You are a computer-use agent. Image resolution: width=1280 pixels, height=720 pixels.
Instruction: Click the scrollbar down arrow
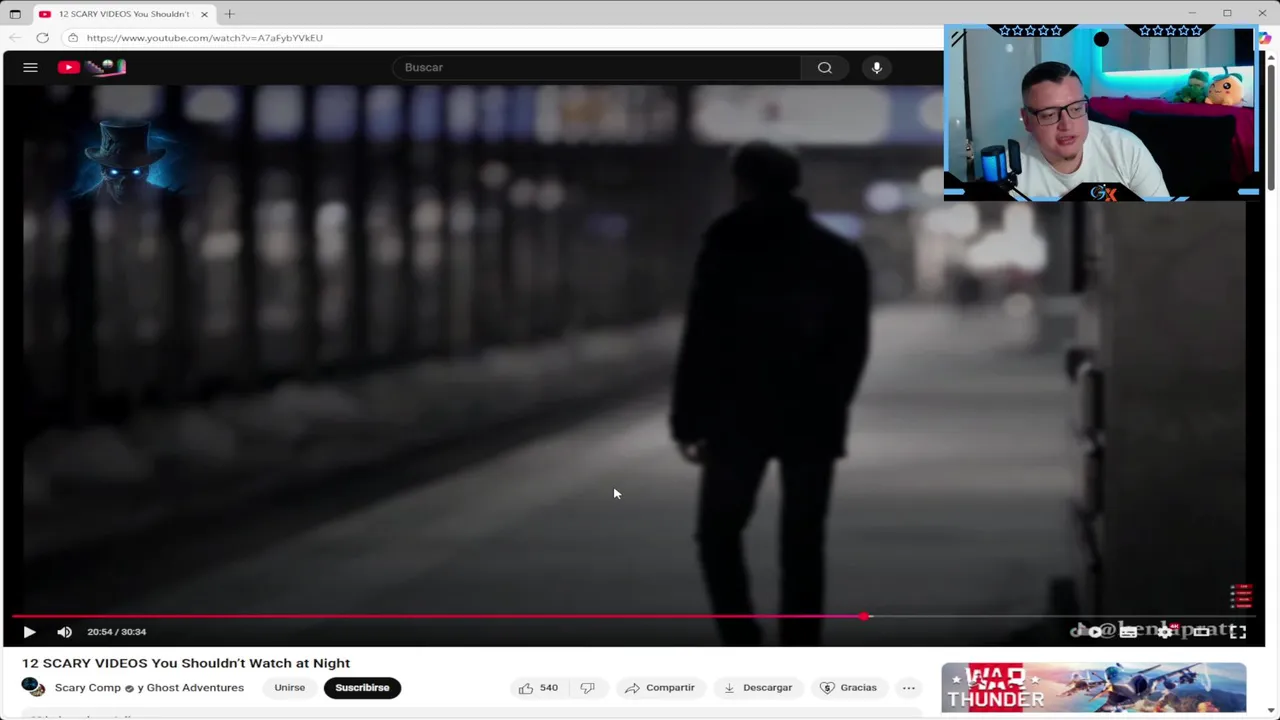1272,712
